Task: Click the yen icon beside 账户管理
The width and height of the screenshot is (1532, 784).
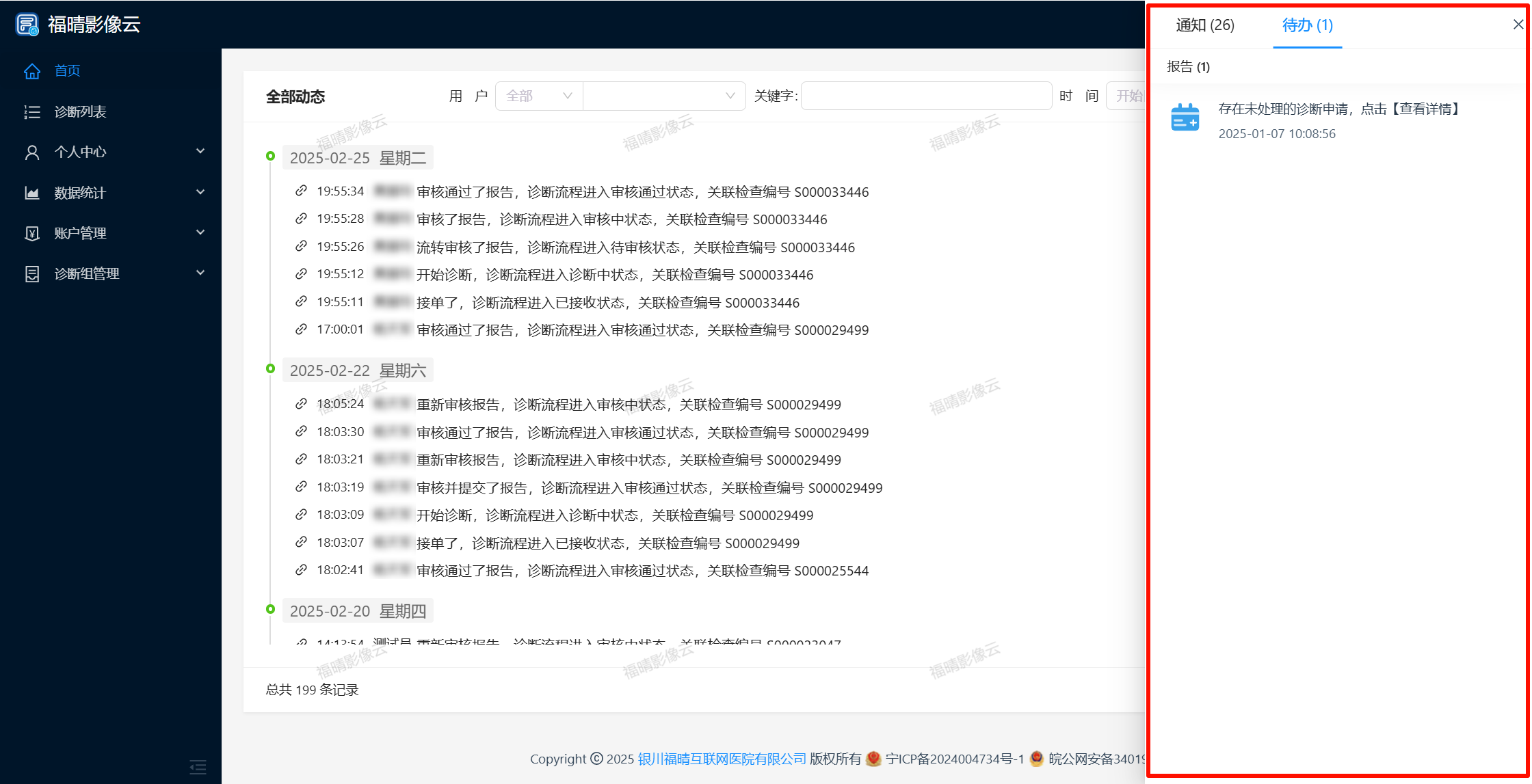Action: tap(32, 234)
